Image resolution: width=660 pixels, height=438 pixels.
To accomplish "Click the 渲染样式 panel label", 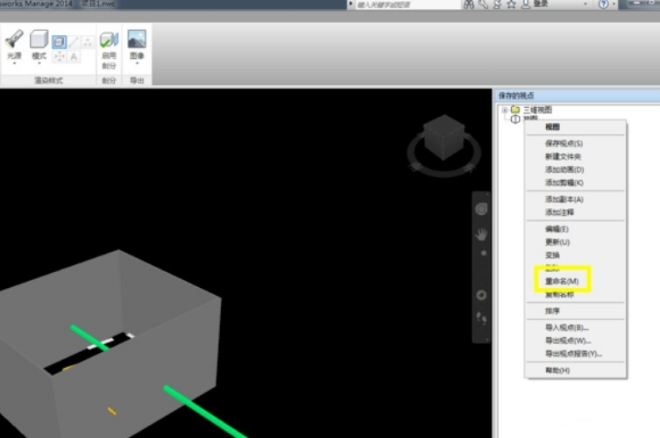I will [48, 80].
